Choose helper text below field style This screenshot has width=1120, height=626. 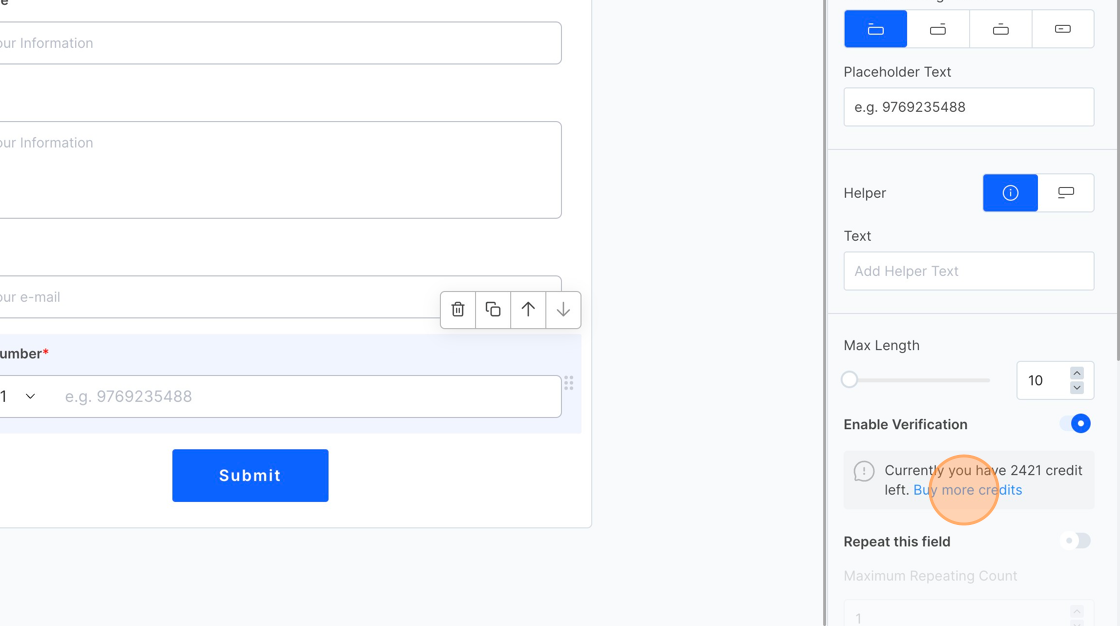[1066, 193]
